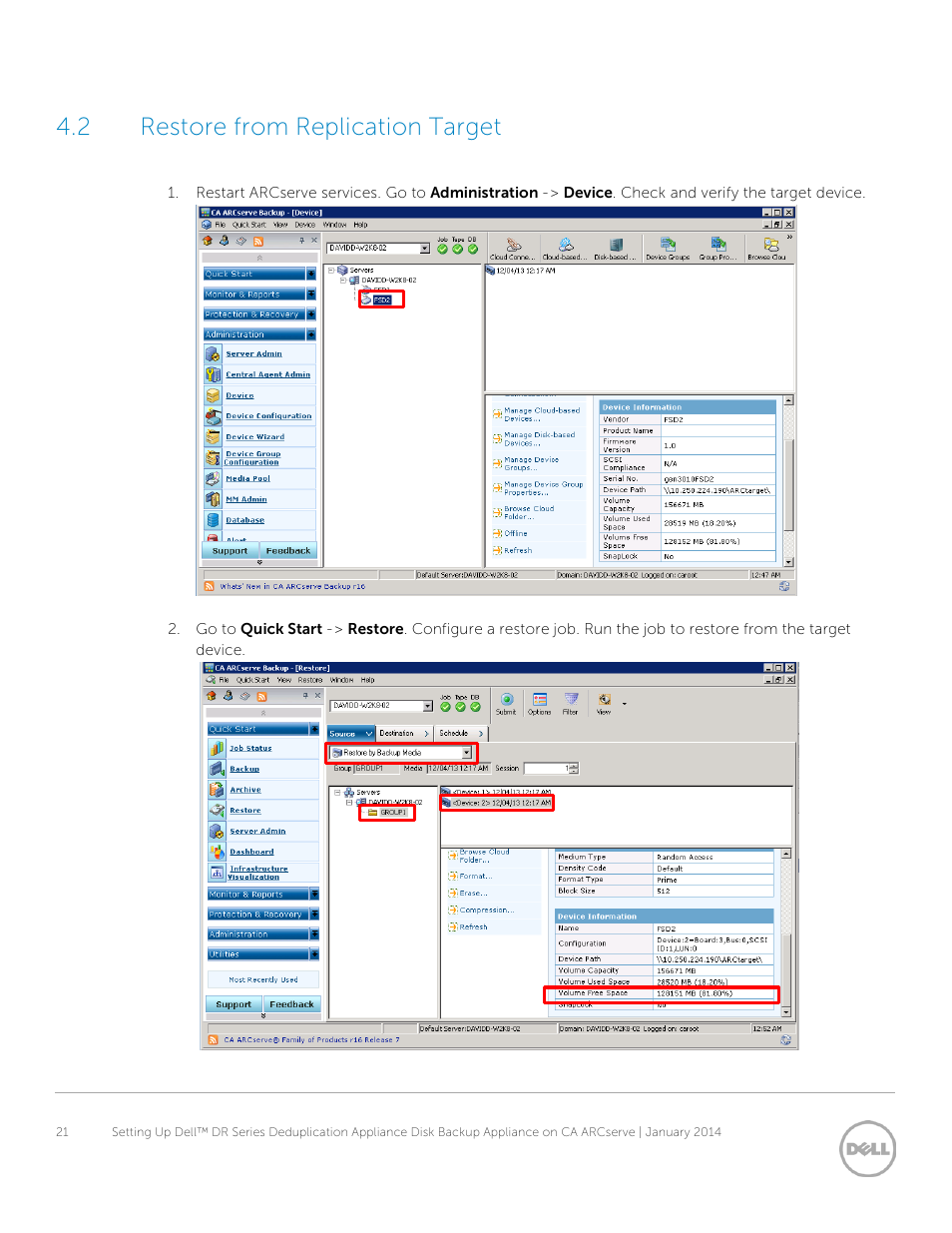Viewport: 952px width, 1233px height.
Task: Open Device Groups toolbar icon
Action: [x=668, y=245]
